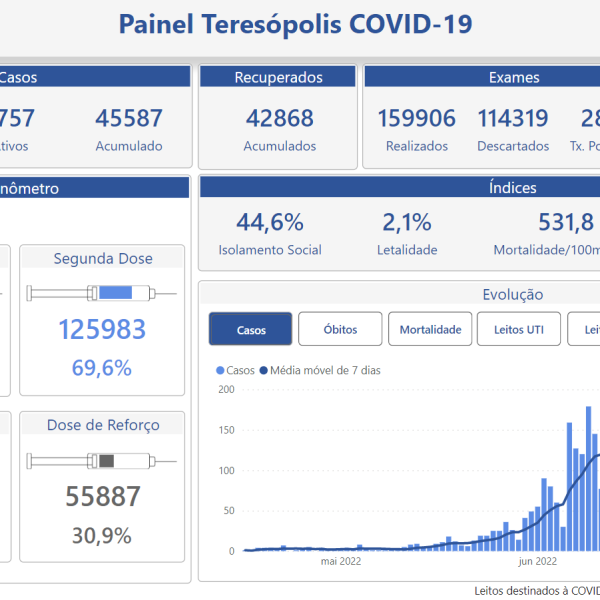The image size is (600, 600).
Task: Click the mai 2022 axis label
Action: pos(340,562)
